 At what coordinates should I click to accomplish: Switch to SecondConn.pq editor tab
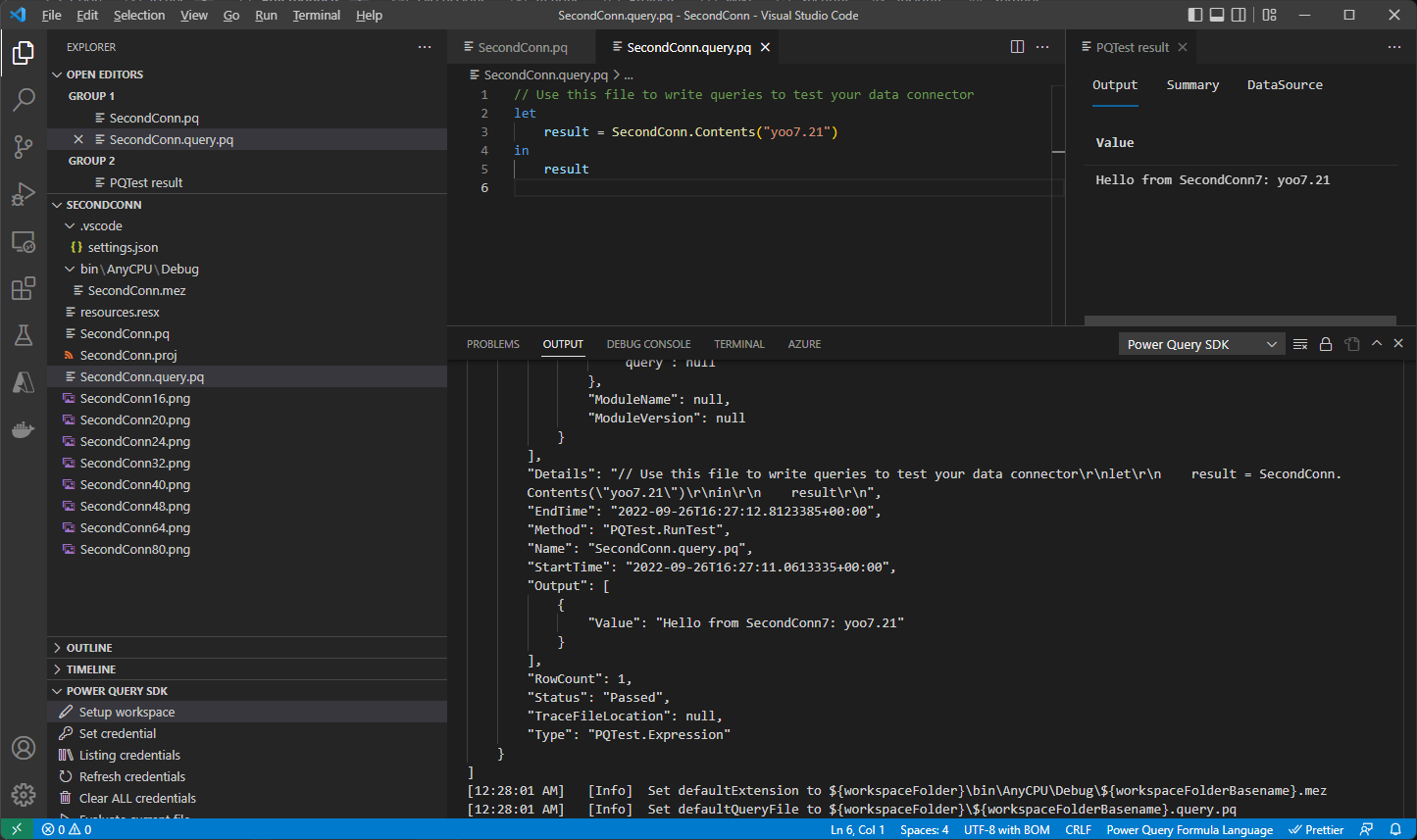click(x=523, y=47)
